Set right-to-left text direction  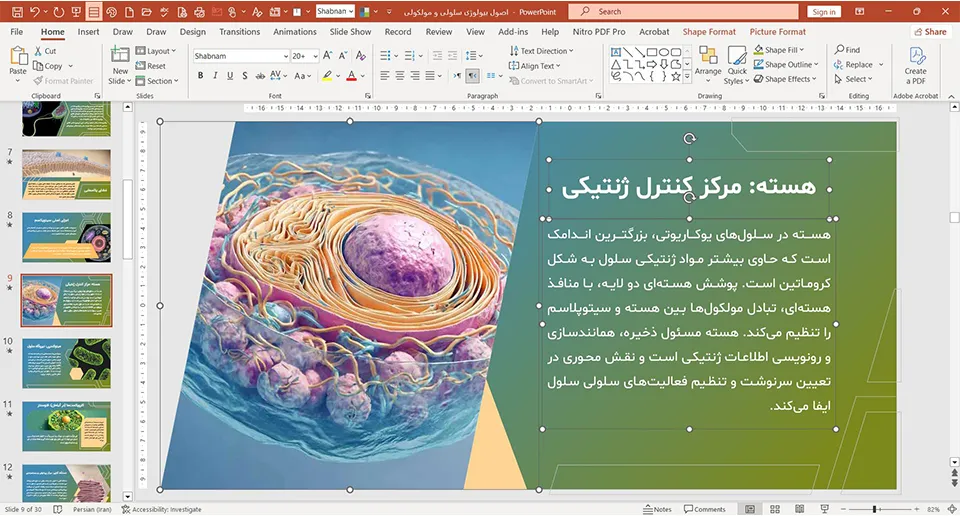tap(472, 75)
